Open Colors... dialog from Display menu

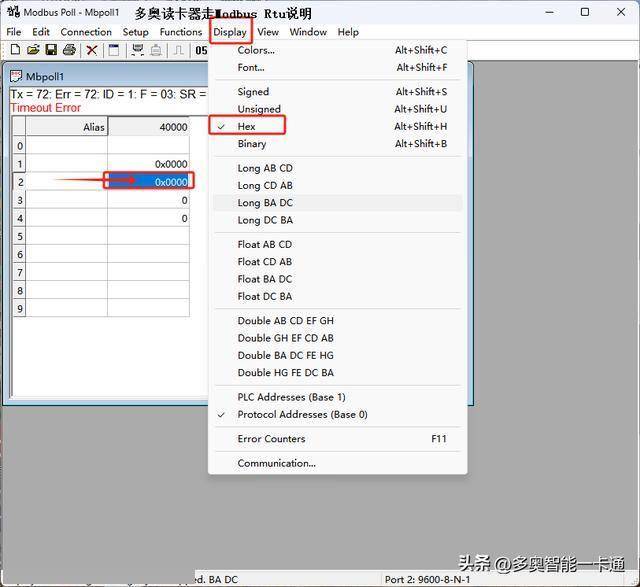click(256, 50)
